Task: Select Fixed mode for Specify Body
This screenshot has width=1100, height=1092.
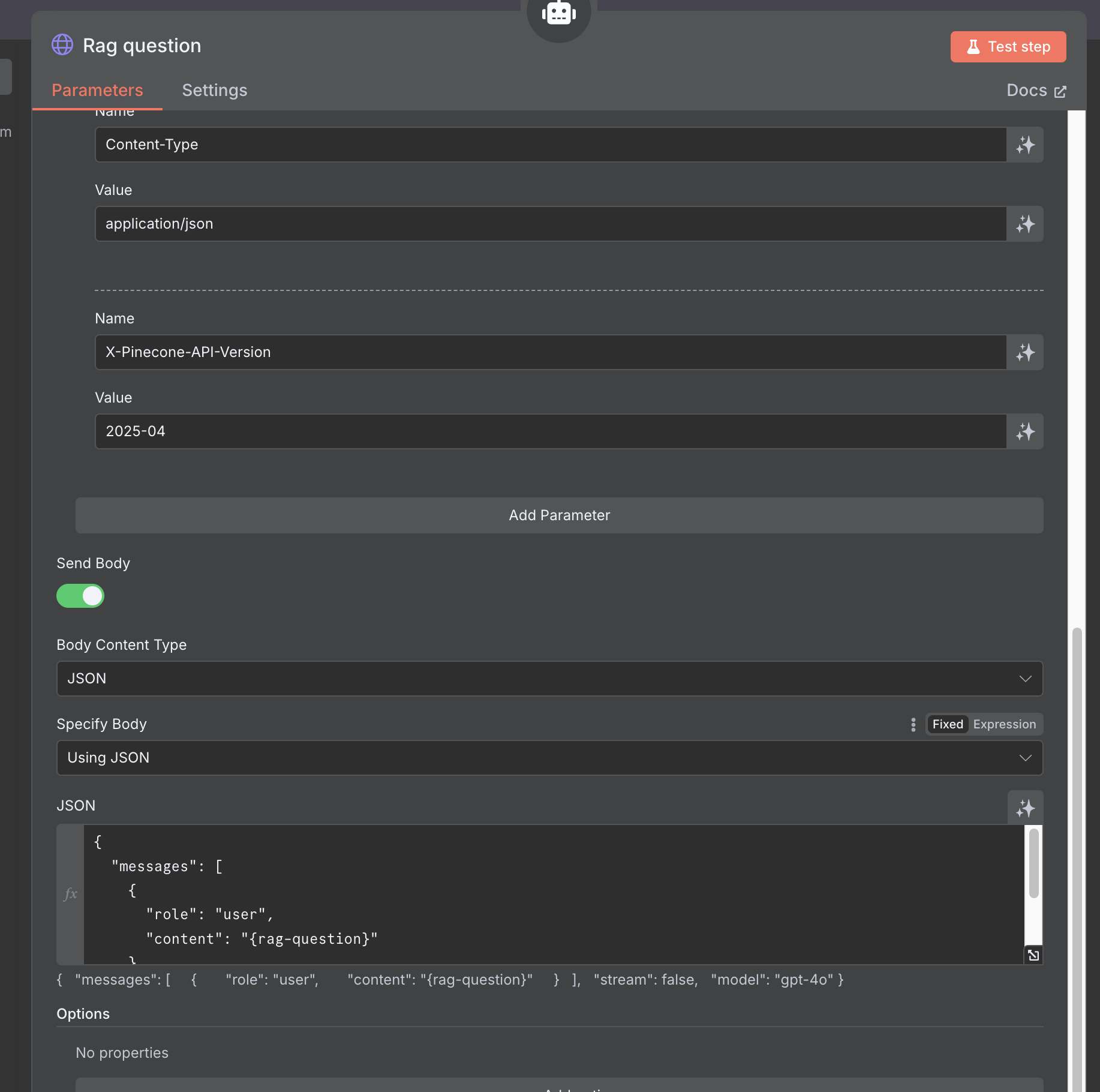Action: click(948, 724)
